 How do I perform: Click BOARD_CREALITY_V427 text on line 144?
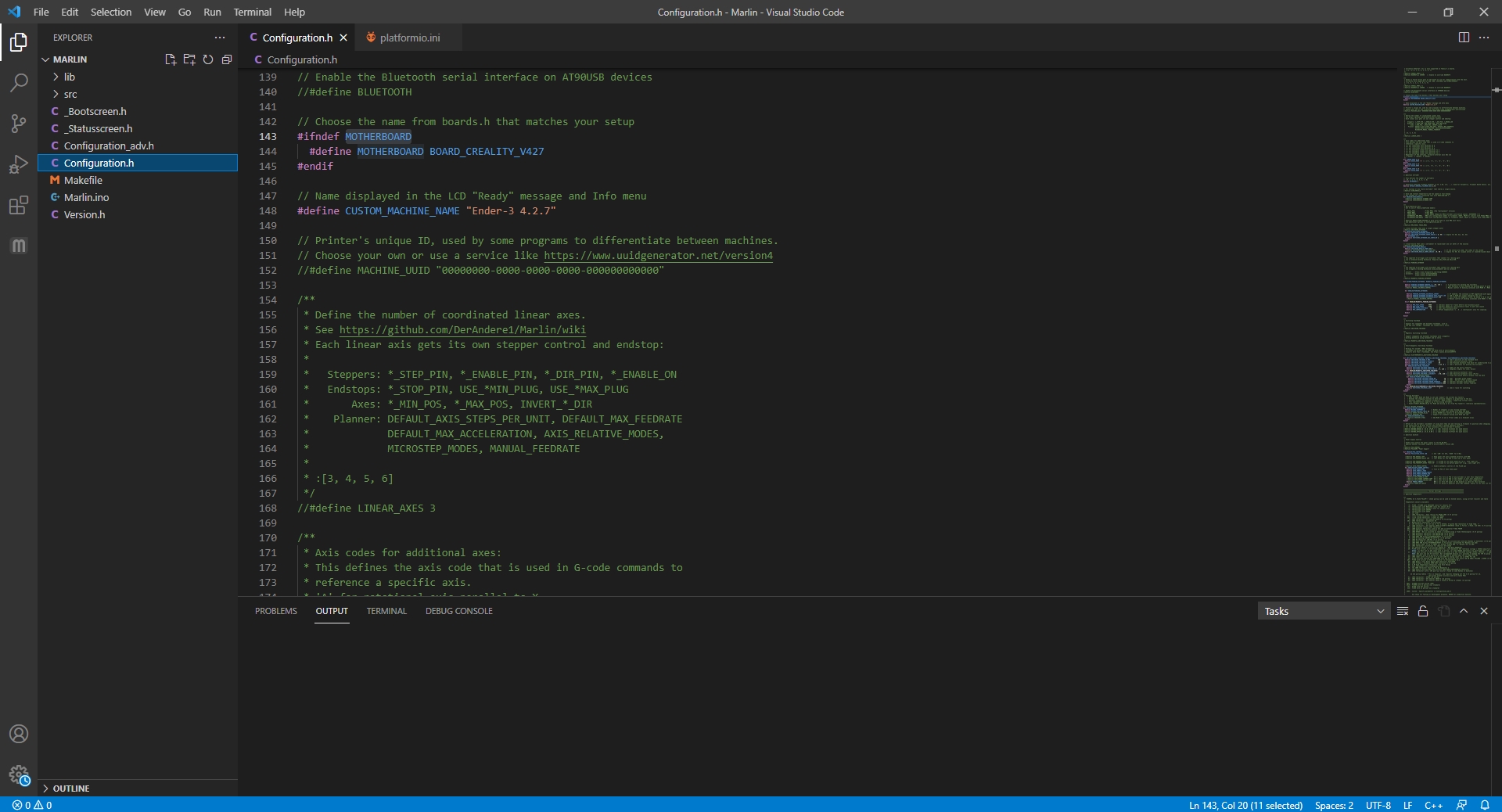click(487, 152)
